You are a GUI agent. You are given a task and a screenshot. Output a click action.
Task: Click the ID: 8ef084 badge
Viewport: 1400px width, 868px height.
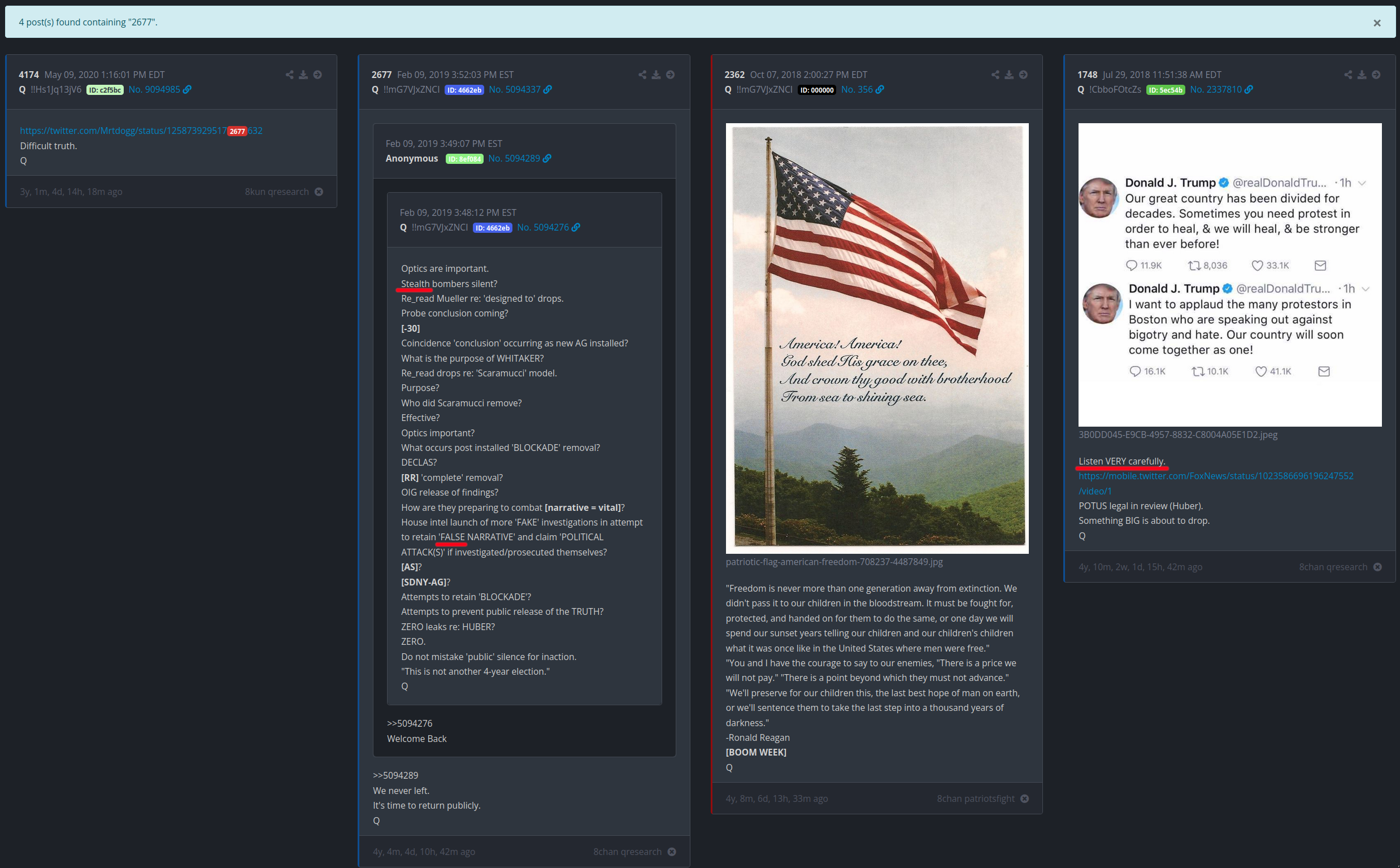coord(465,159)
